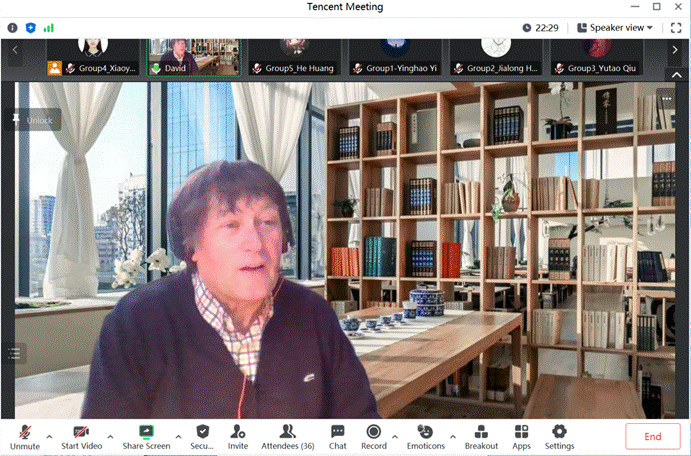Expand the Speaker view dropdown
Screen dimensions: 691x456
(620, 28)
